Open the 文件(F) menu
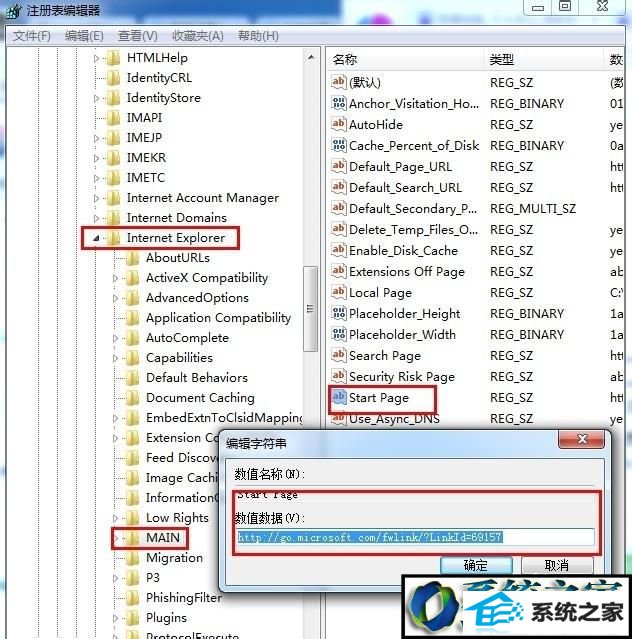Screen dimensions: 632x639 click(x=31, y=36)
